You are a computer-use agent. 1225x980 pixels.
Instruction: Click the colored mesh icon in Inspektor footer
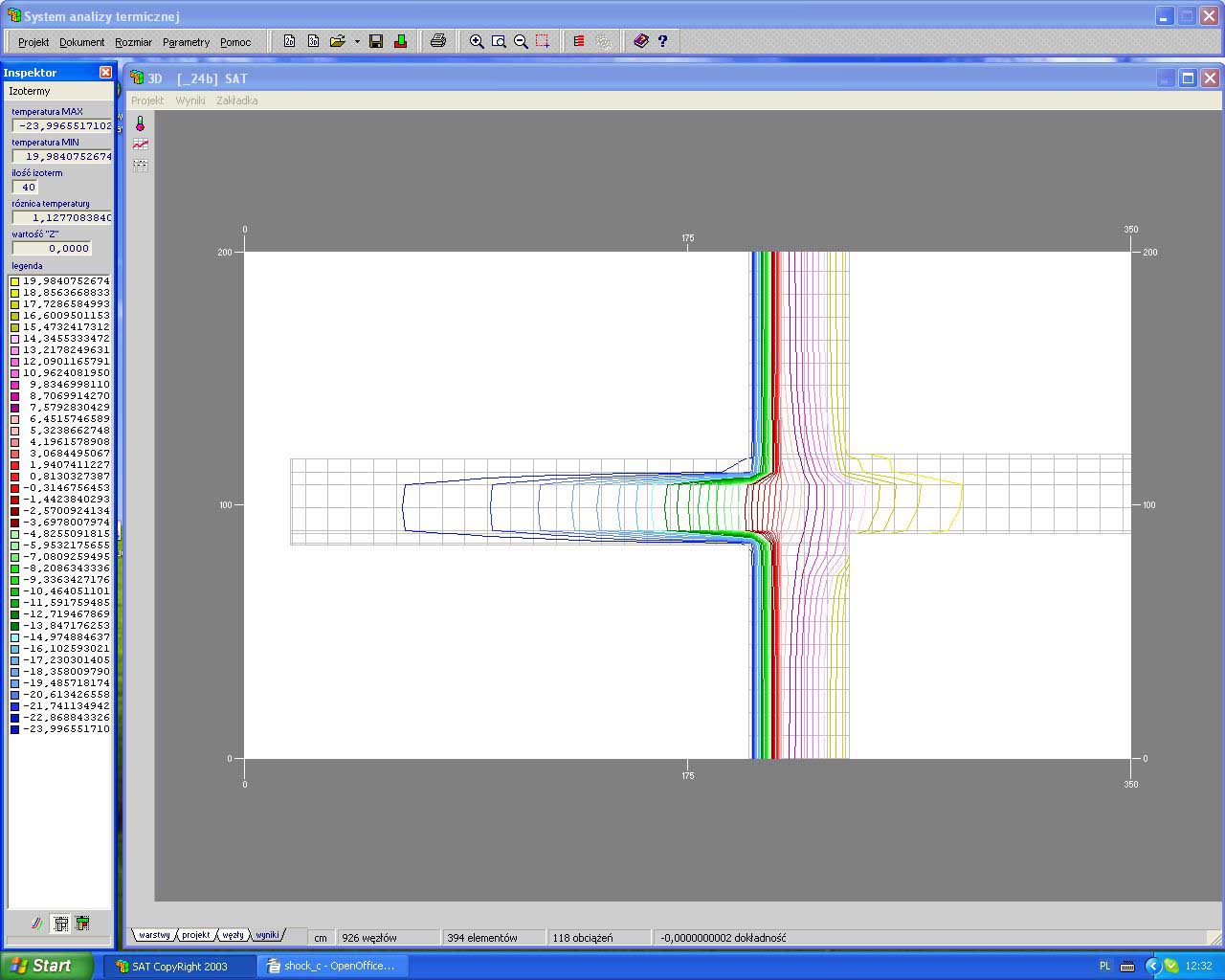pyautogui.click(x=82, y=924)
